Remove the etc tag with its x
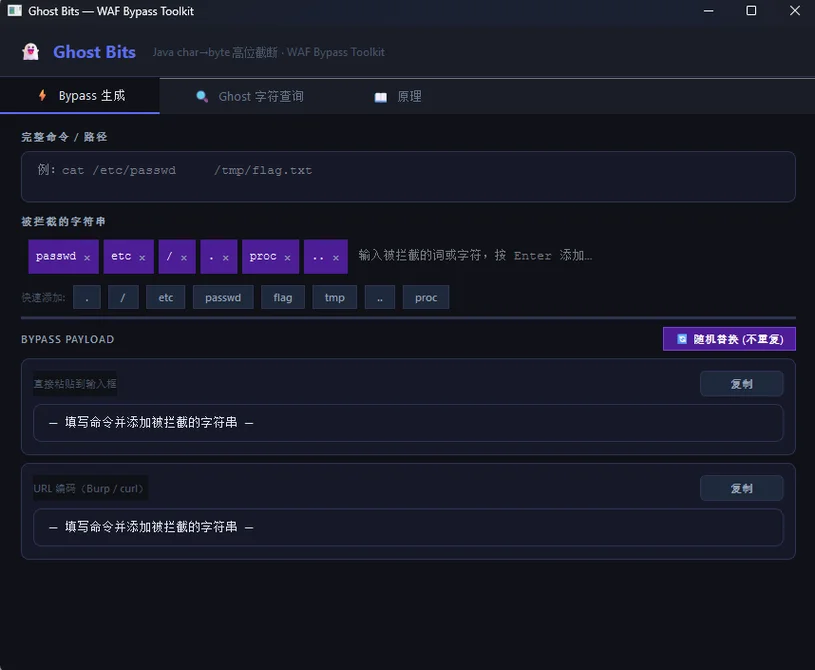The height and width of the screenshot is (670, 815). tap(142, 257)
